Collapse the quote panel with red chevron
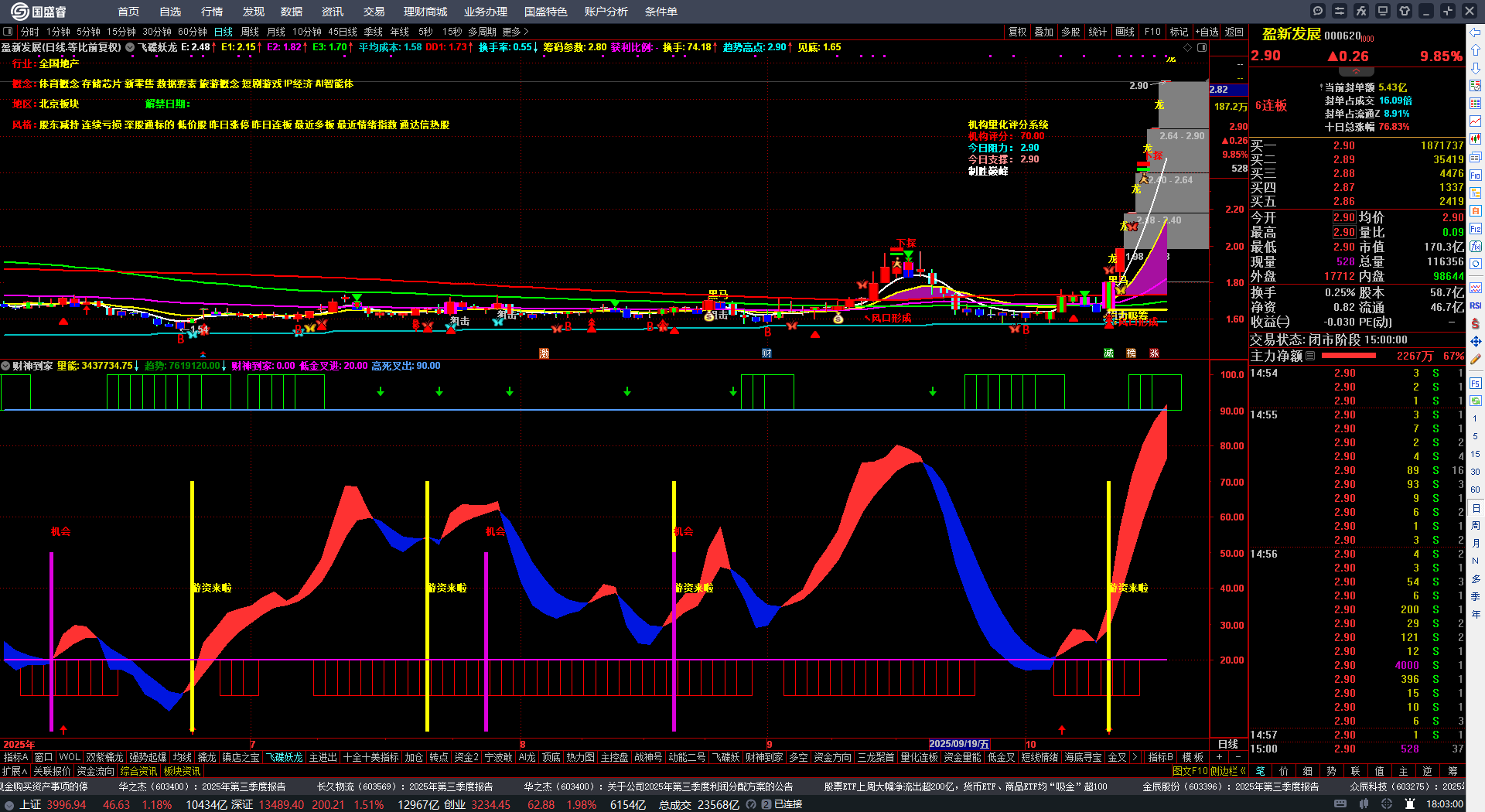The height and width of the screenshot is (812, 1485). point(1356,71)
